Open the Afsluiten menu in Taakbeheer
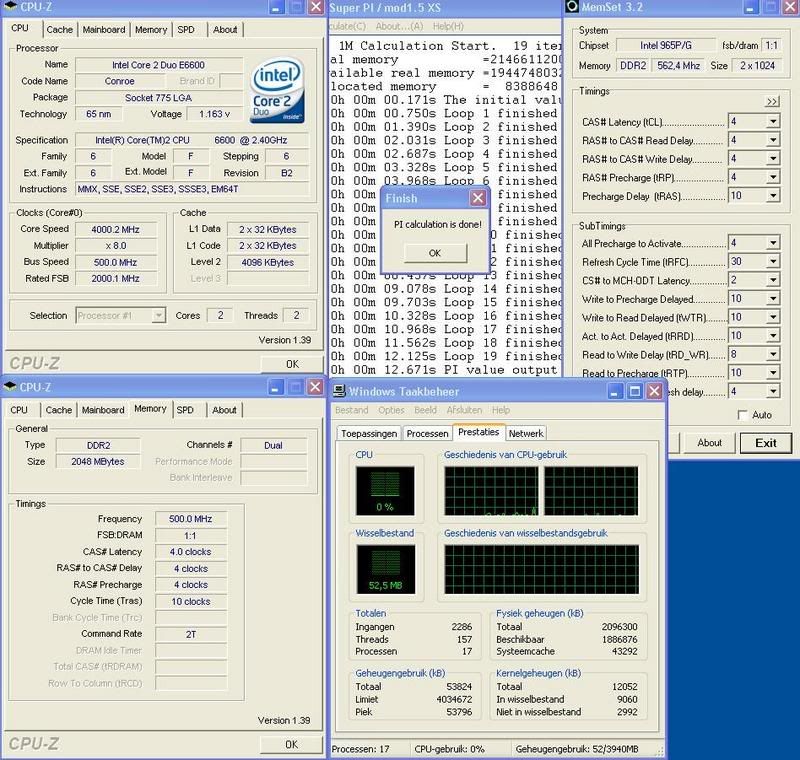This screenshot has height=760, width=800. [x=464, y=410]
